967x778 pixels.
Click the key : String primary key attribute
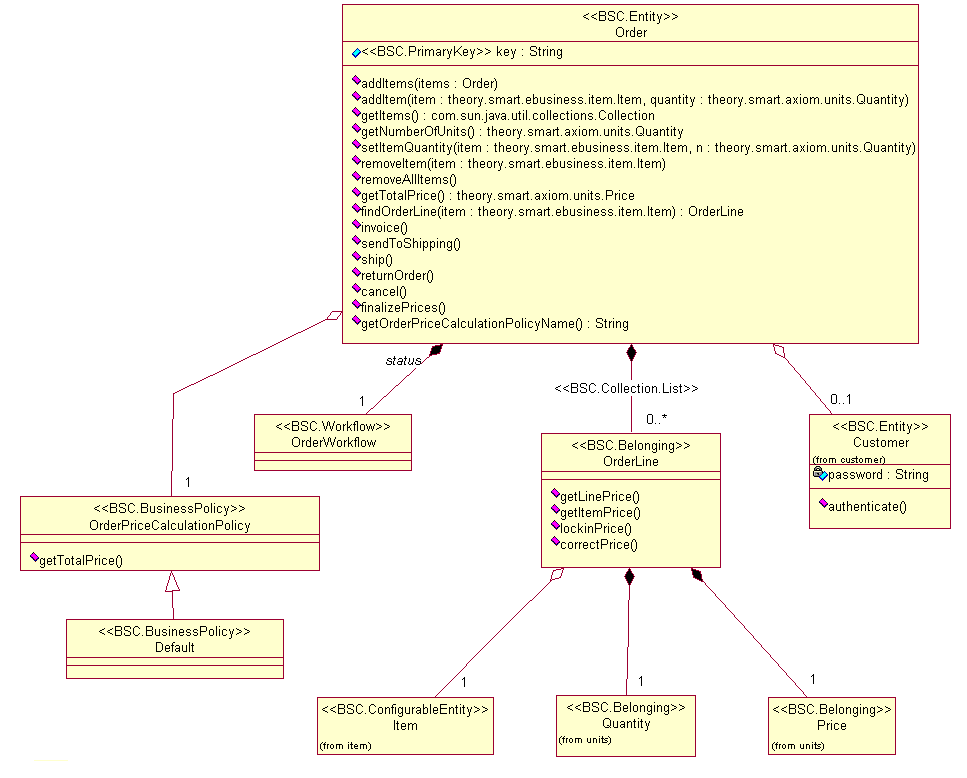461,52
